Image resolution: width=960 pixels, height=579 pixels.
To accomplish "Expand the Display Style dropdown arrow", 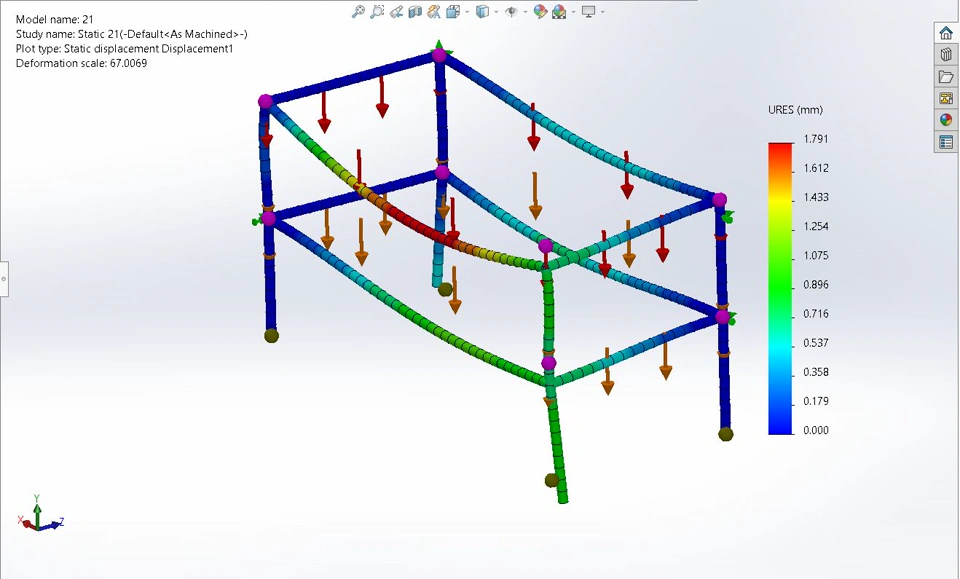I will point(496,12).
